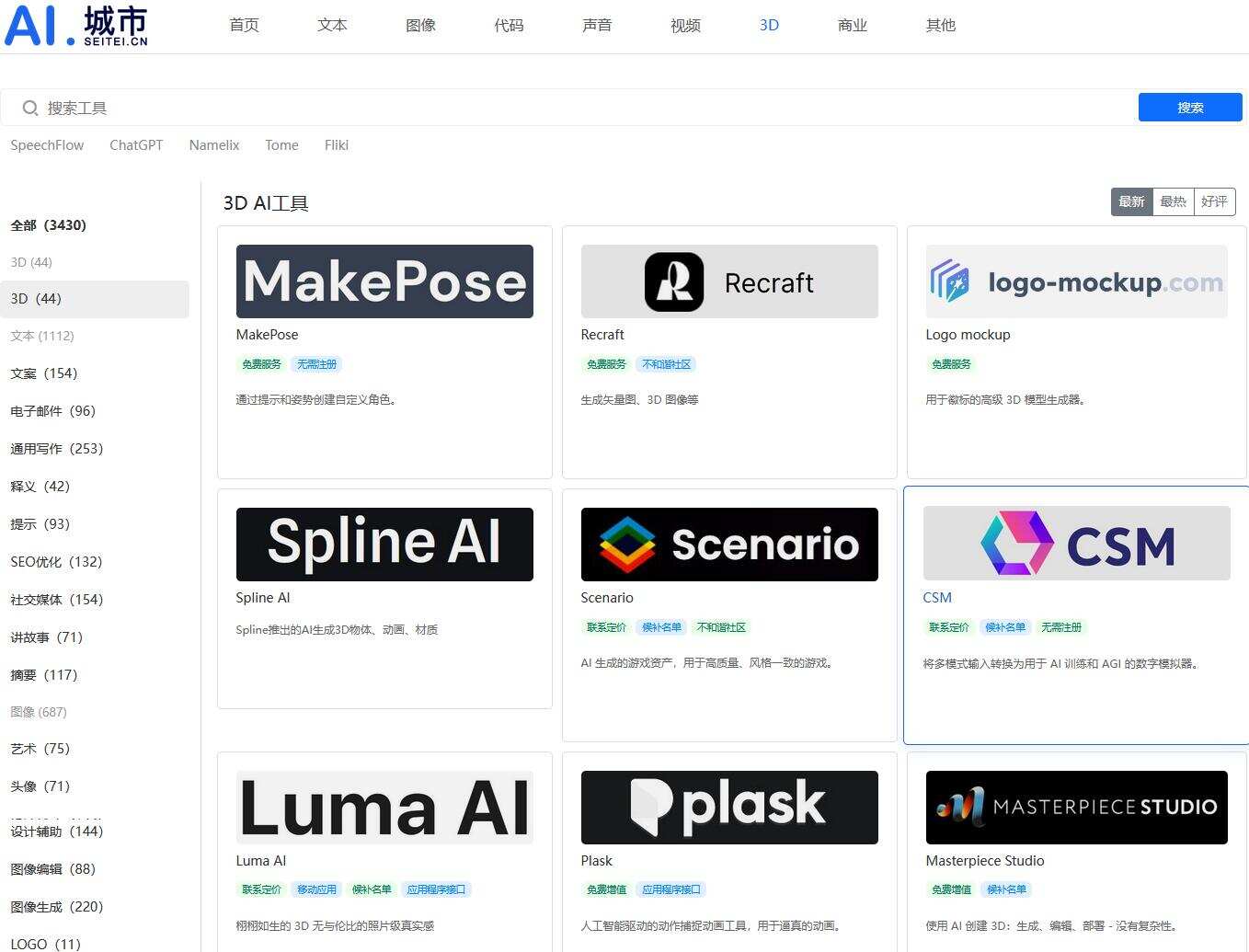Select 提示 (93) sidebar category
Screen dimensions: 1249x952
click(x=40, y=524)
